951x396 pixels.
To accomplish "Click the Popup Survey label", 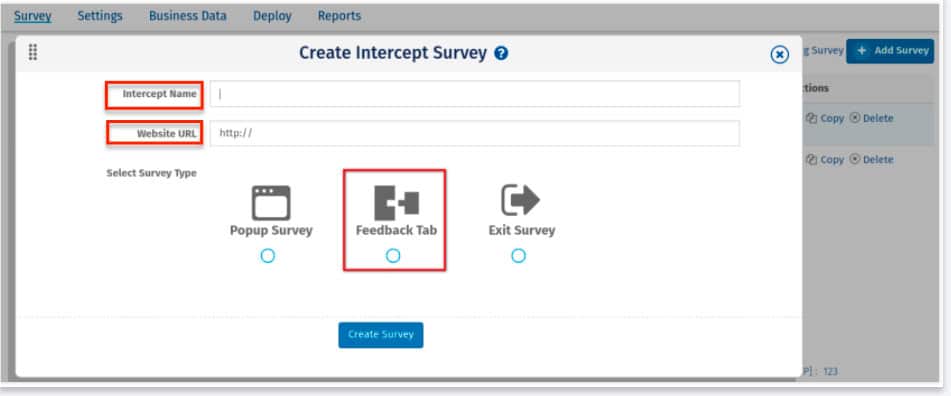I will 271,230.
